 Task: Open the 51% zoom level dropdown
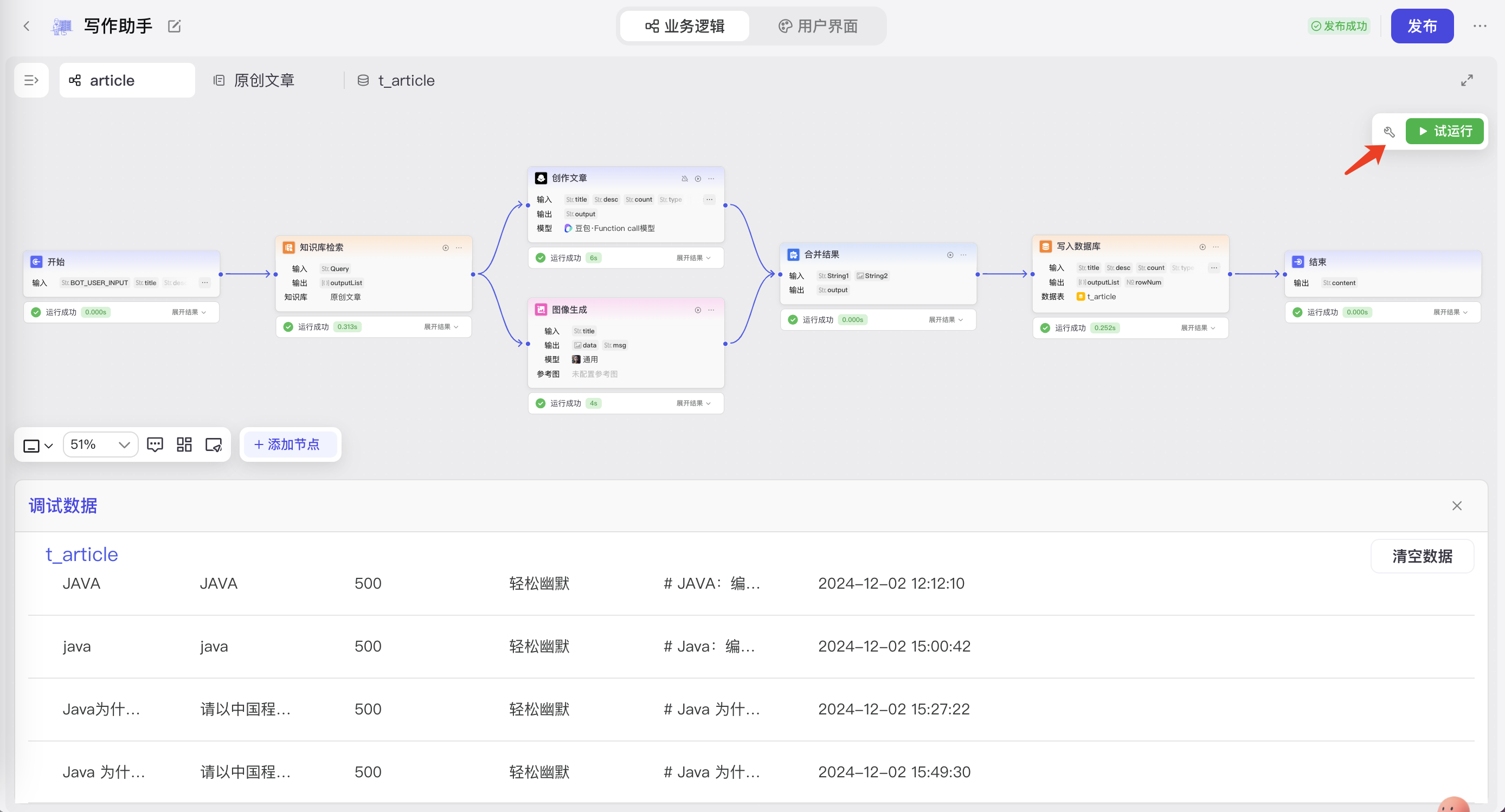click(x=100, y=444)
